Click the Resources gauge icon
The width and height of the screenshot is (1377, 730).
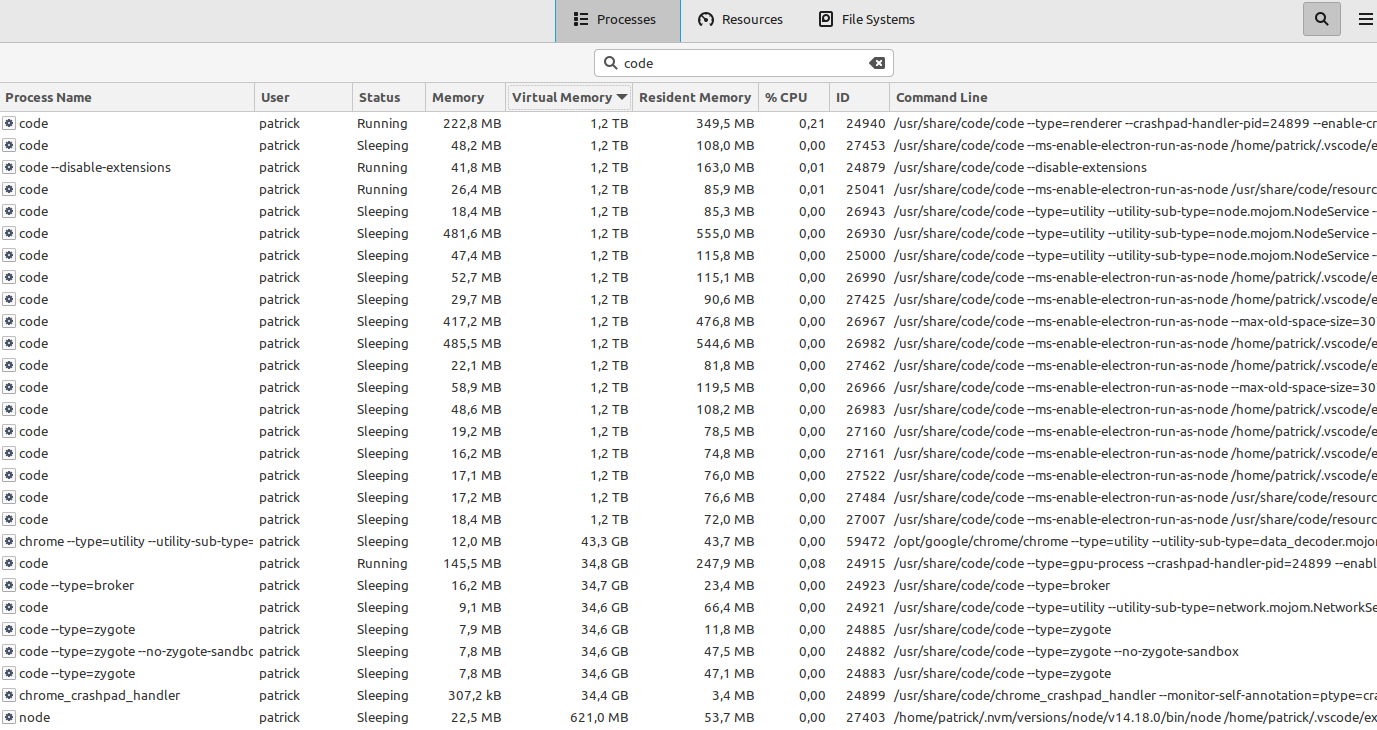(x=706, y=18)
